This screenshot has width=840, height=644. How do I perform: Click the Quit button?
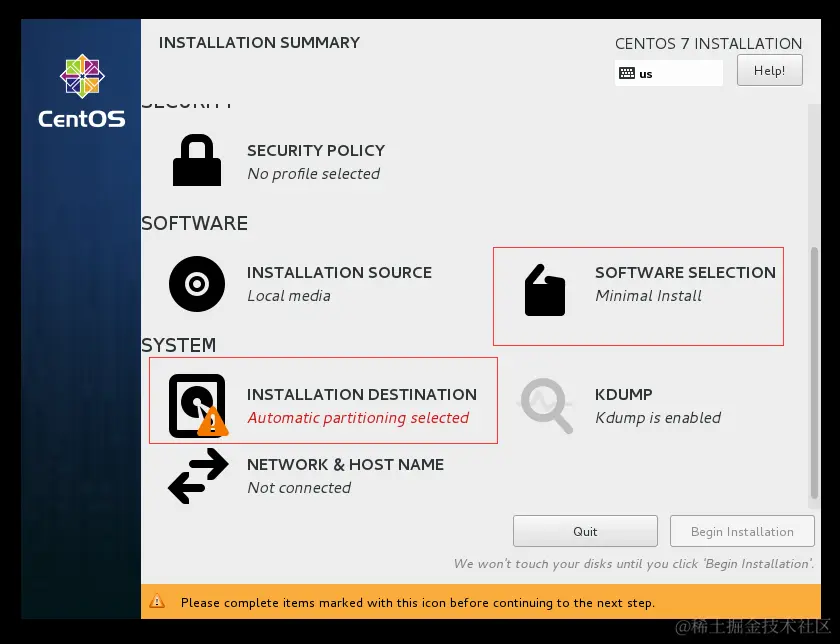click(585, 531)
